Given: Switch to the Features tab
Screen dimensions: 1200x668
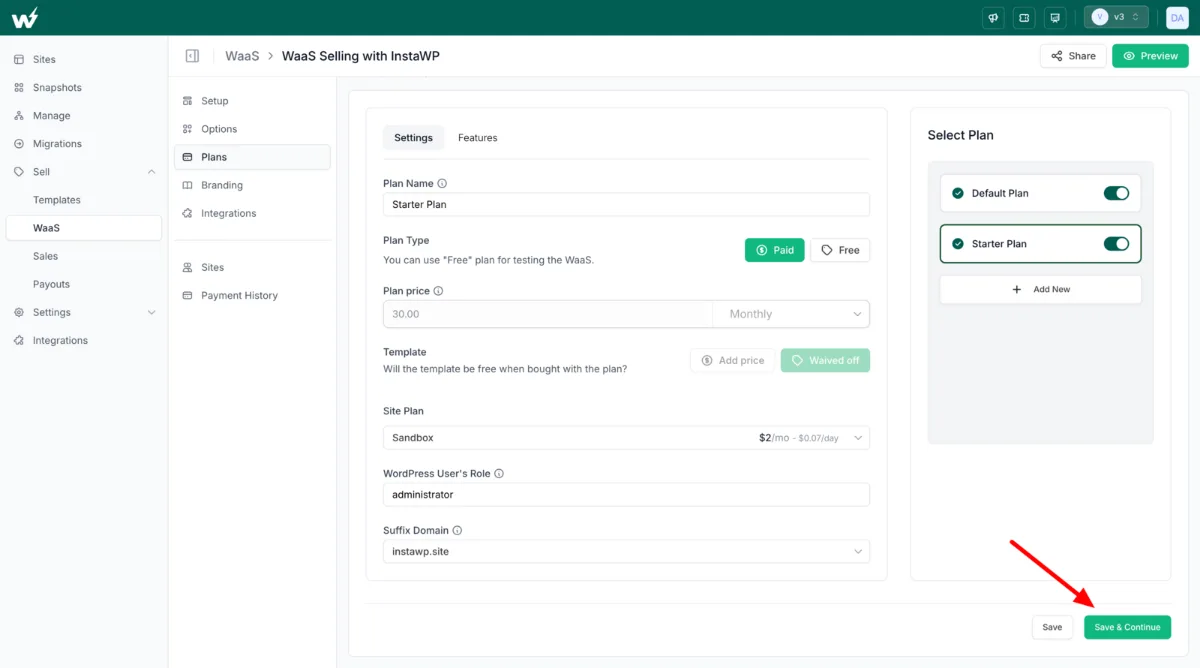Looking at the screenshot, I should [477, 137].
